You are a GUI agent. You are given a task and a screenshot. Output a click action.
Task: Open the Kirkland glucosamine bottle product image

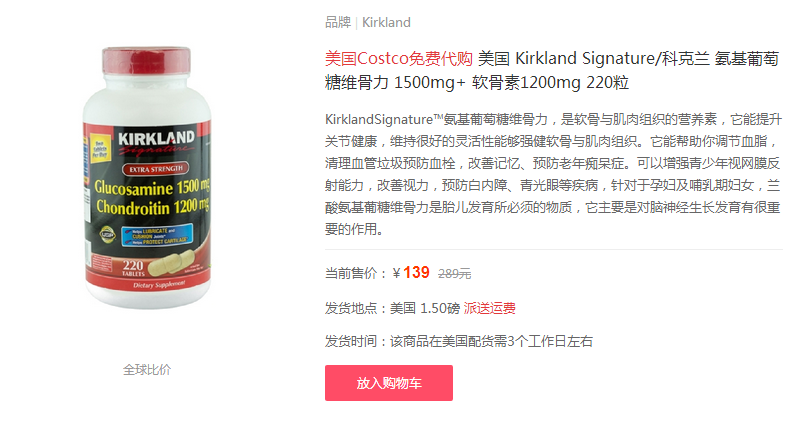(147, 177)
